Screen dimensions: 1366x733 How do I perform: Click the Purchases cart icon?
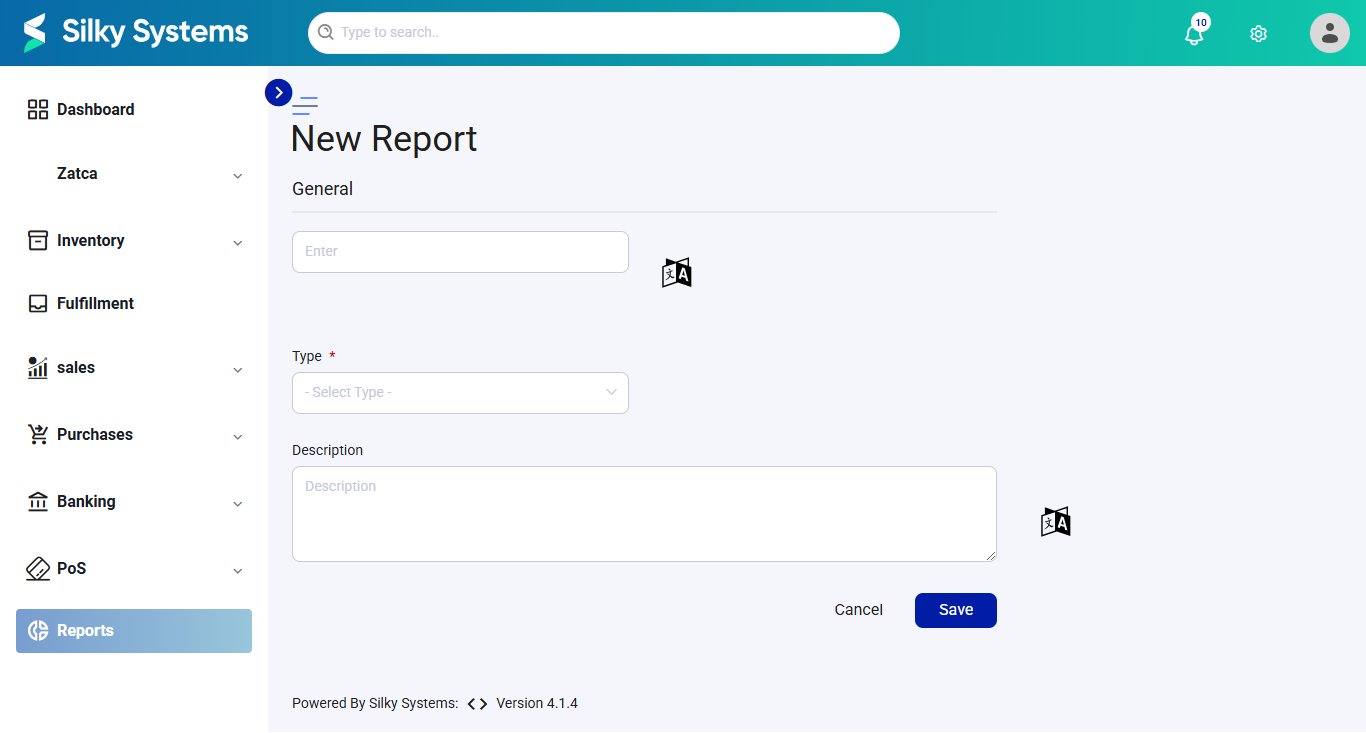[x=38, y=434]
